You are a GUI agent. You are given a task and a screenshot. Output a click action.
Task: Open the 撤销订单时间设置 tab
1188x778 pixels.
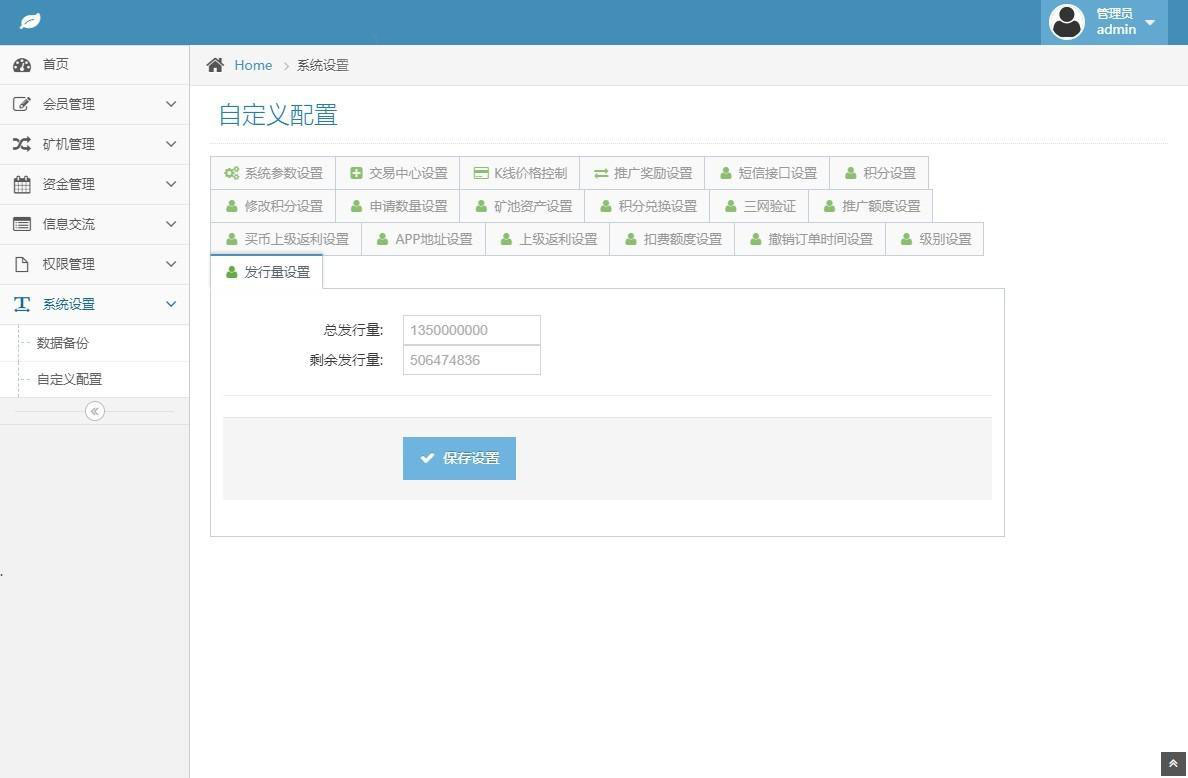810,239
